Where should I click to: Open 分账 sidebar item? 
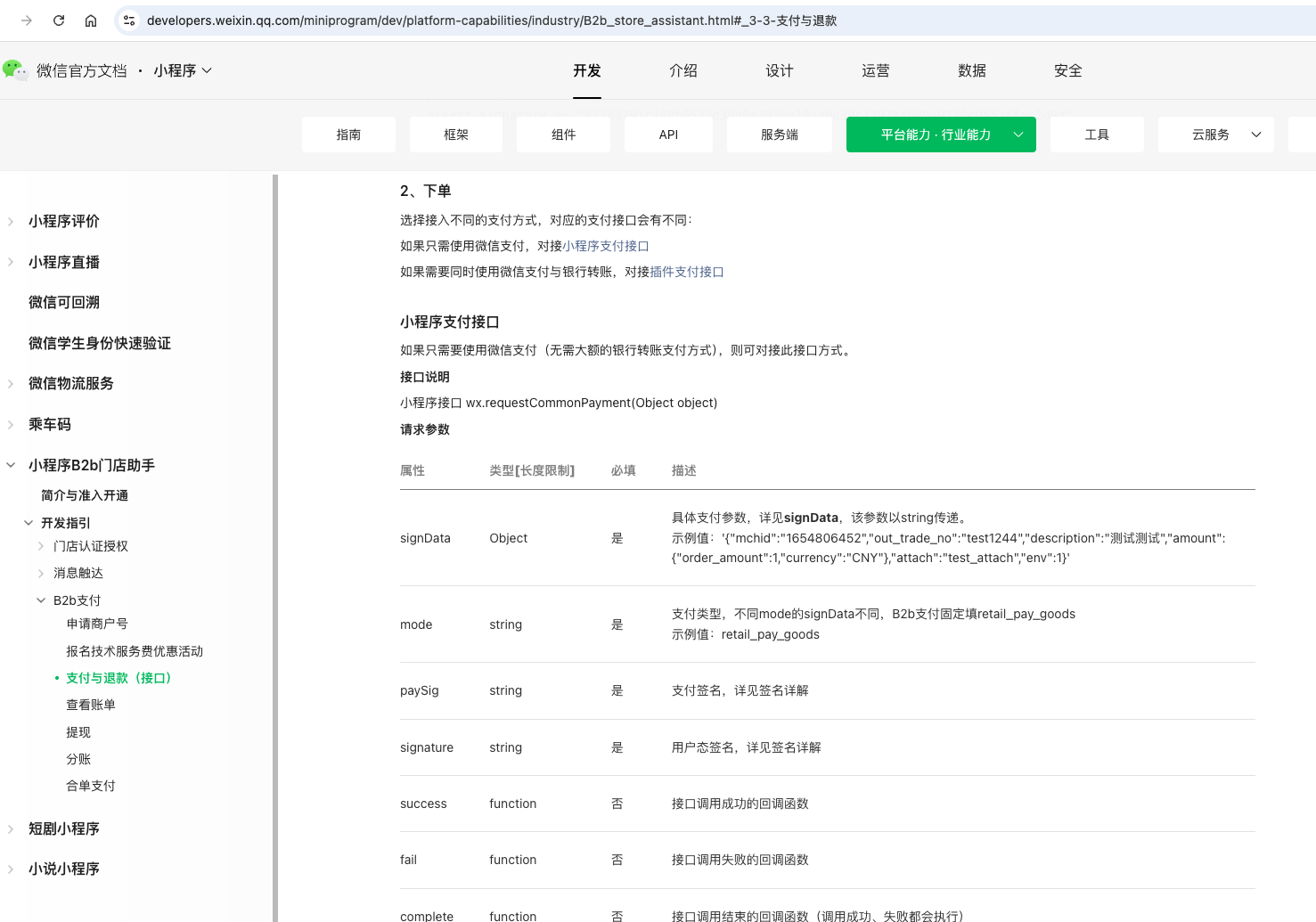click(78, 759)
